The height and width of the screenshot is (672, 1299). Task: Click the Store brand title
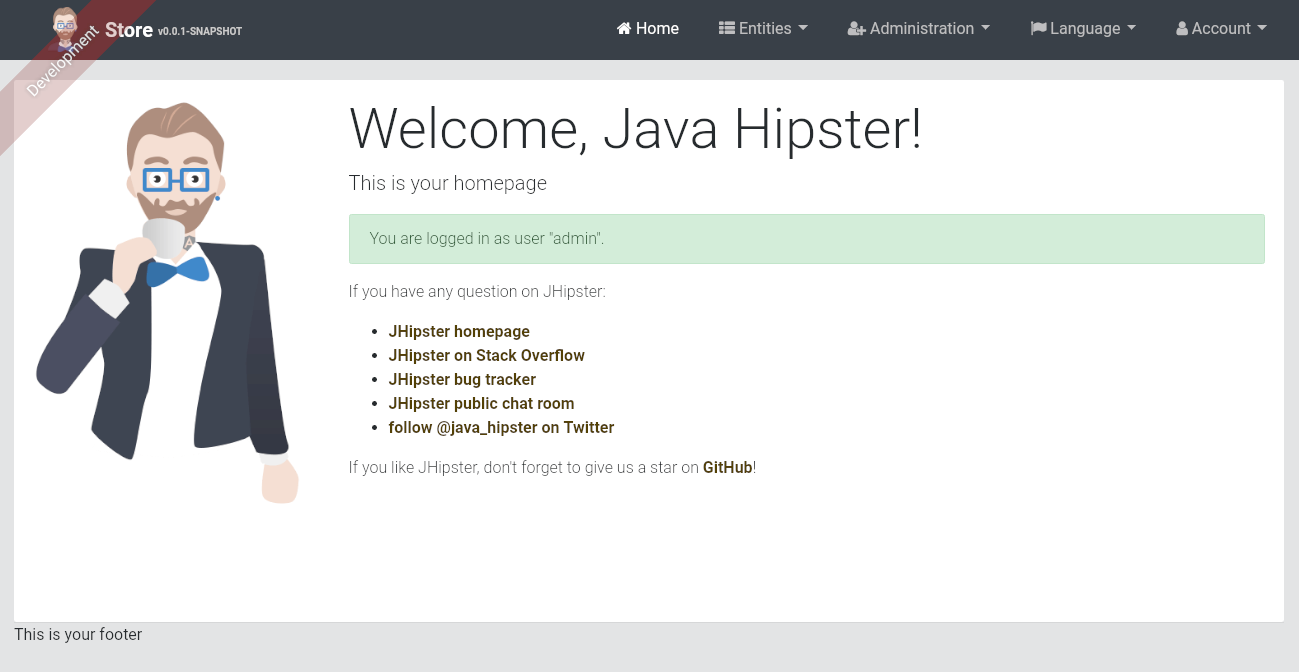[129, 30]
